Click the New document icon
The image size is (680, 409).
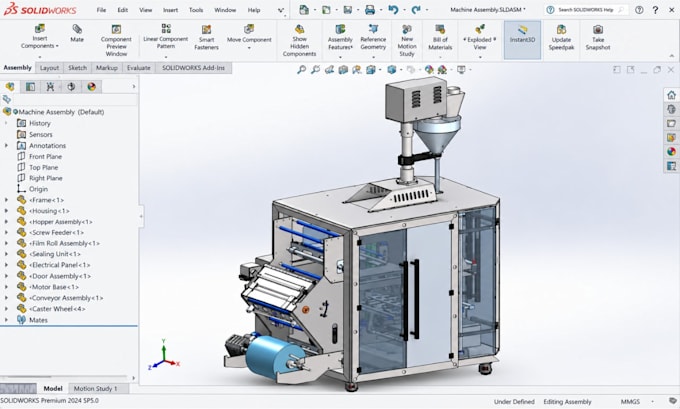coord(304,10)
